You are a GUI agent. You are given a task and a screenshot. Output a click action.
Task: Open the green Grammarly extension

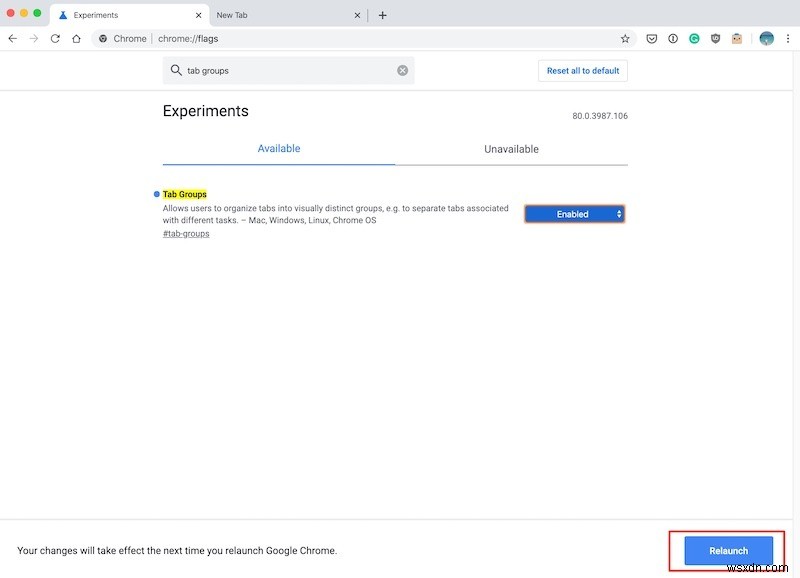click(x=694, y=39)
